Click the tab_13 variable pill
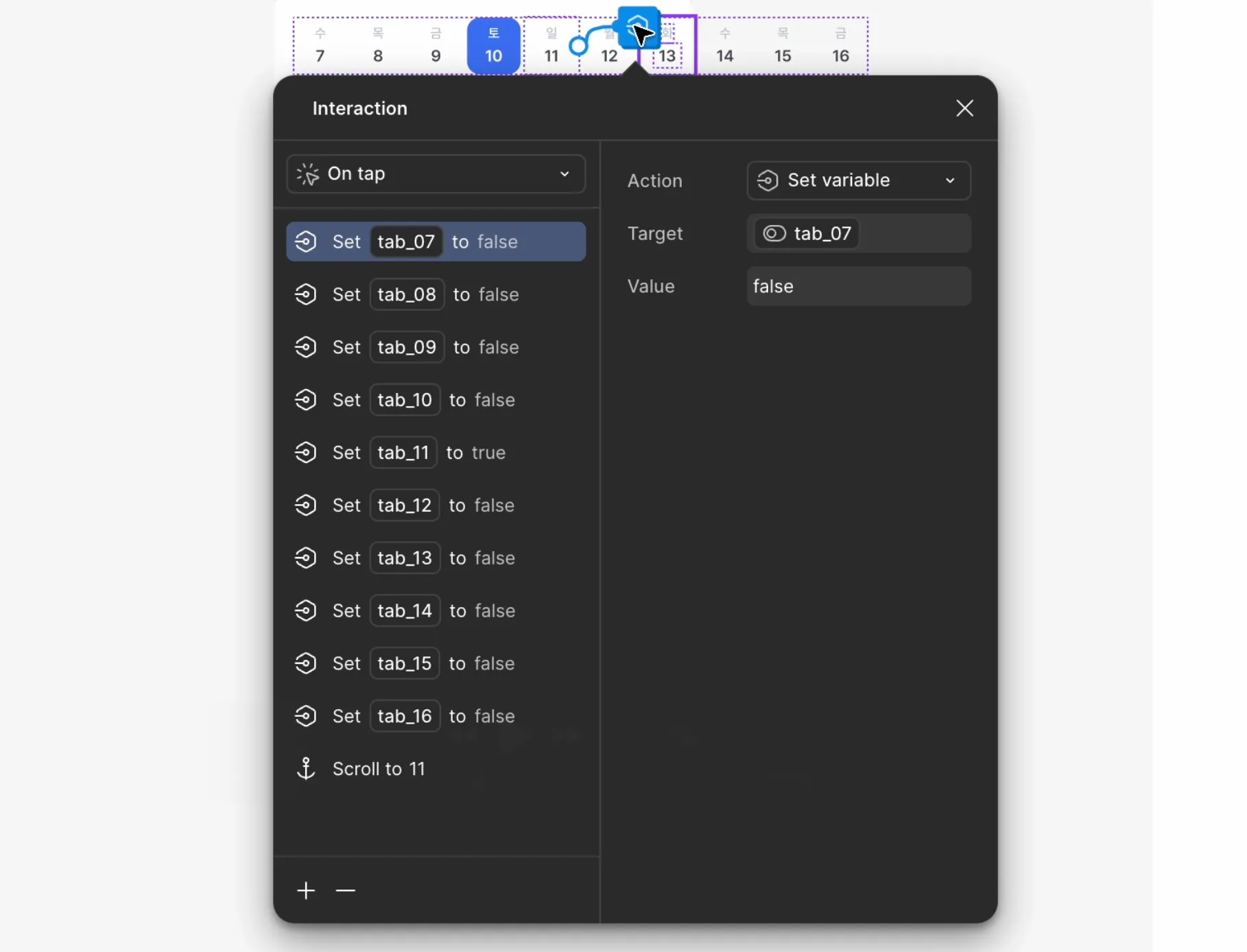 [405, 558]
